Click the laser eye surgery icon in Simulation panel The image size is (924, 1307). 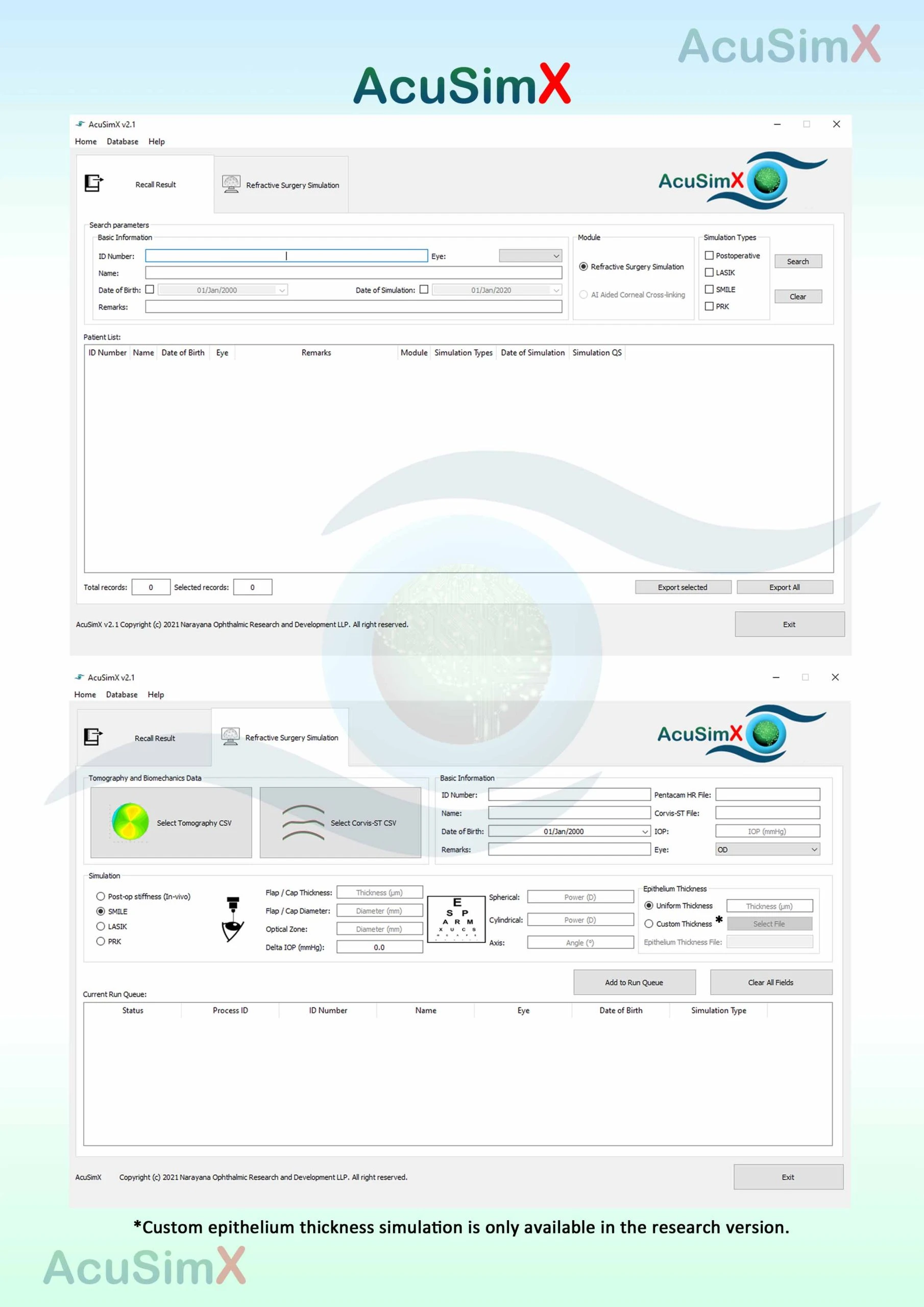(x=232, y=919)
